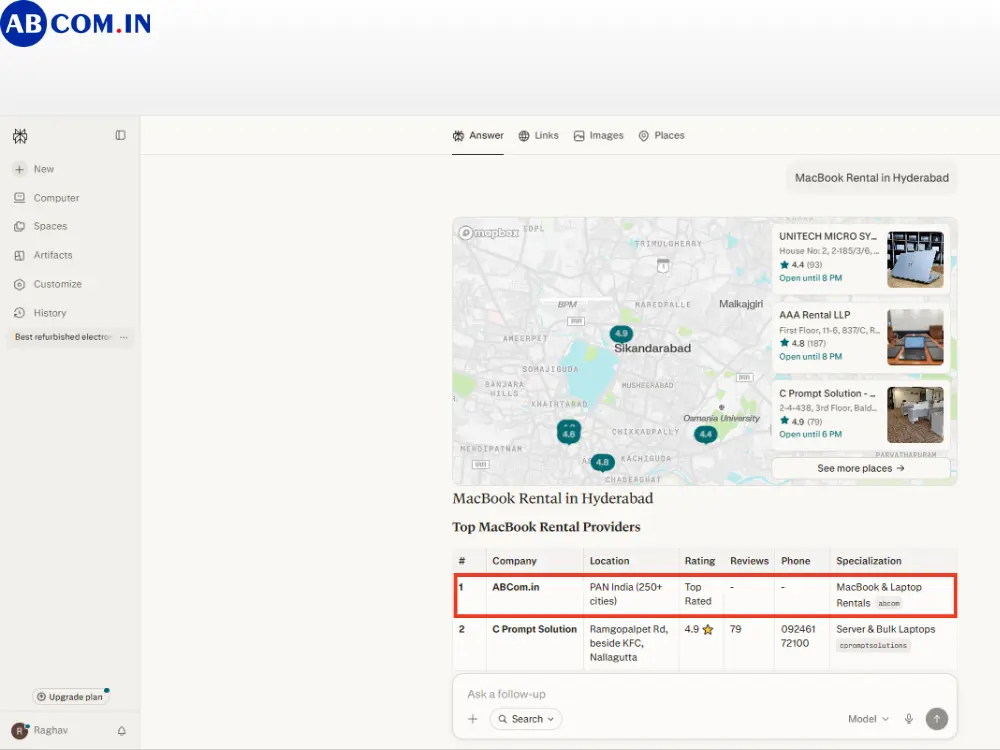Click See more places link
Viewport: 1000px width, 750px height.
click(861, 468)
